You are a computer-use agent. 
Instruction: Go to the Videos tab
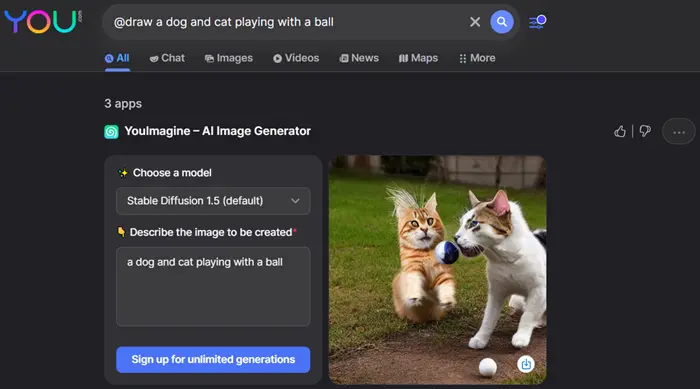(296, 59)
